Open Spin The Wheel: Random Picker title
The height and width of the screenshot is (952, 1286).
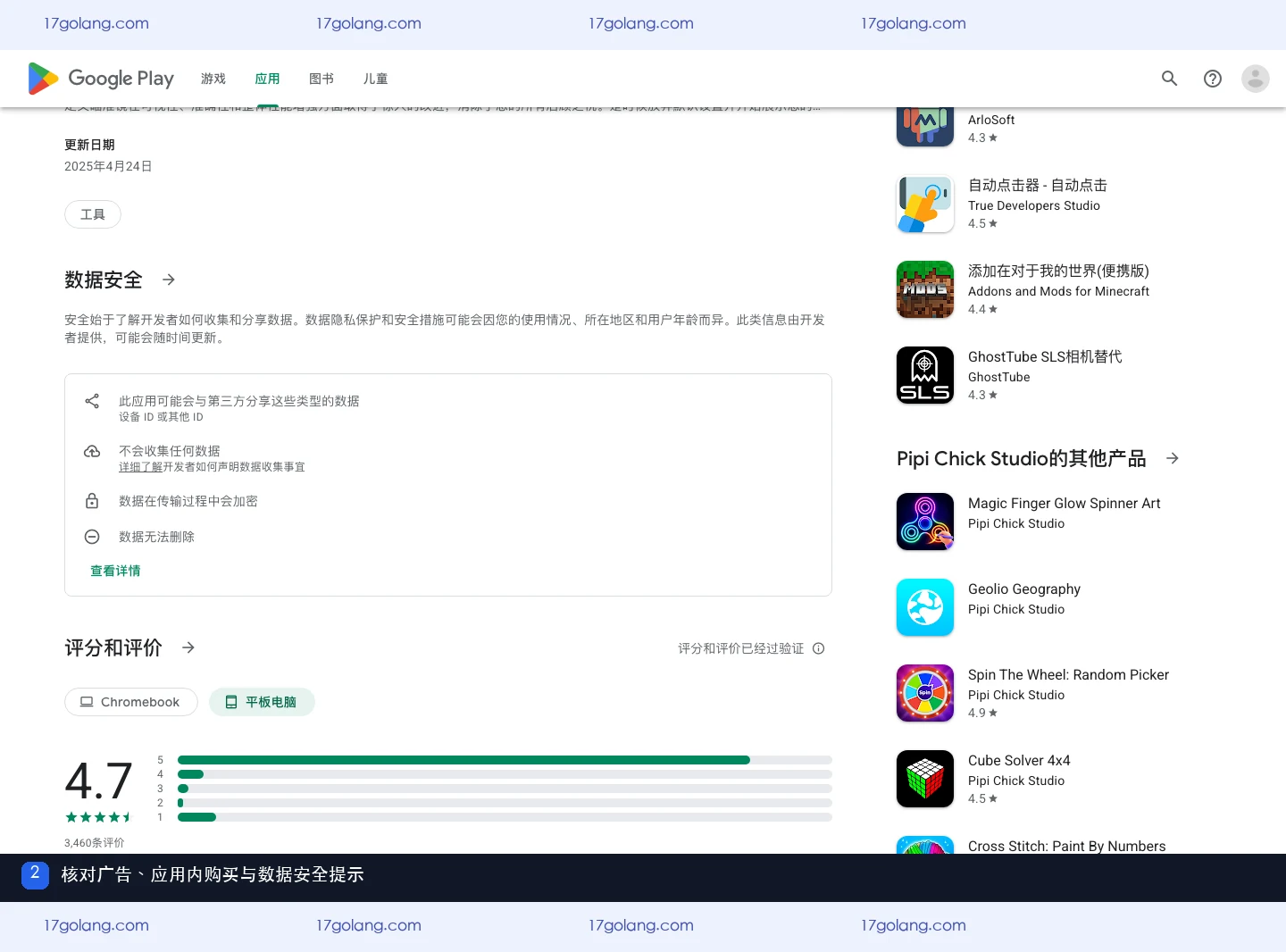point(1068,674)
